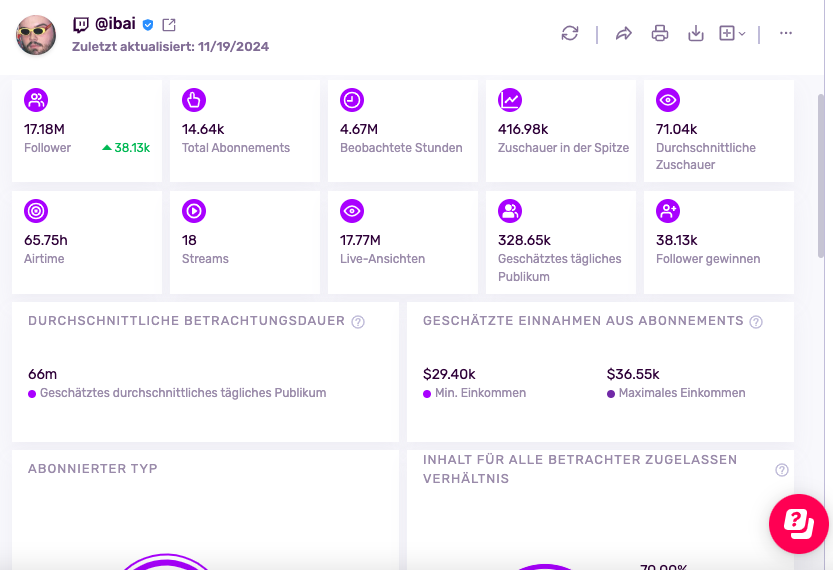The image size is (833, 570).
Task: Click the Zuschauer in der Spitze chart icon
Action: (510, 100)
